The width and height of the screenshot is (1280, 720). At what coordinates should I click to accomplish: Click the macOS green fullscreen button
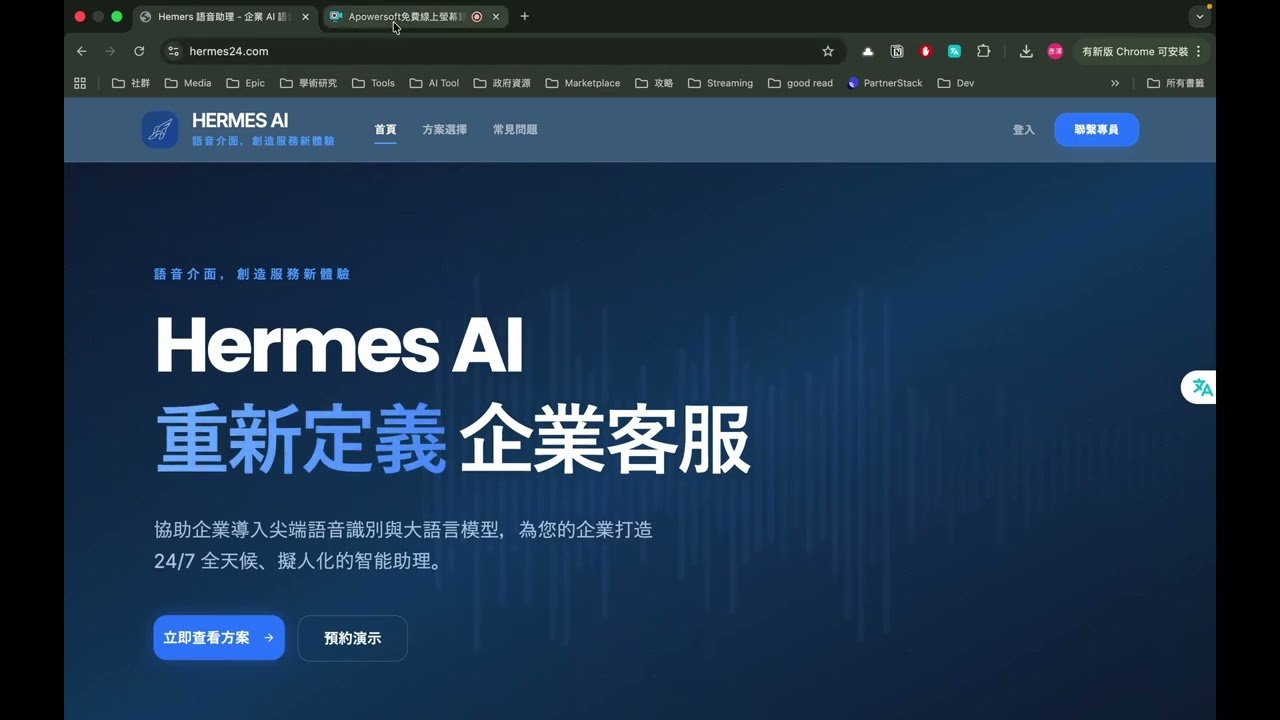[117, 16]
